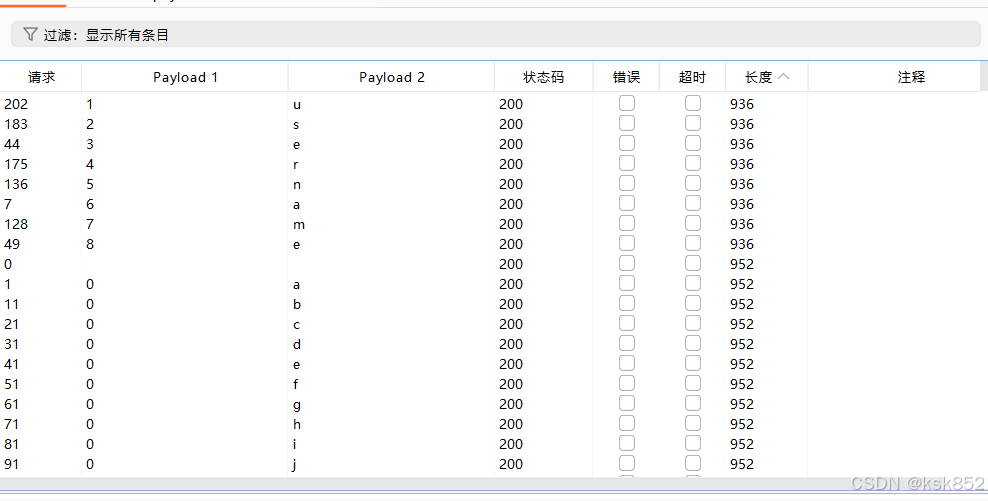
Task: Click Payload 1 value 3
Action: point(90,144)
